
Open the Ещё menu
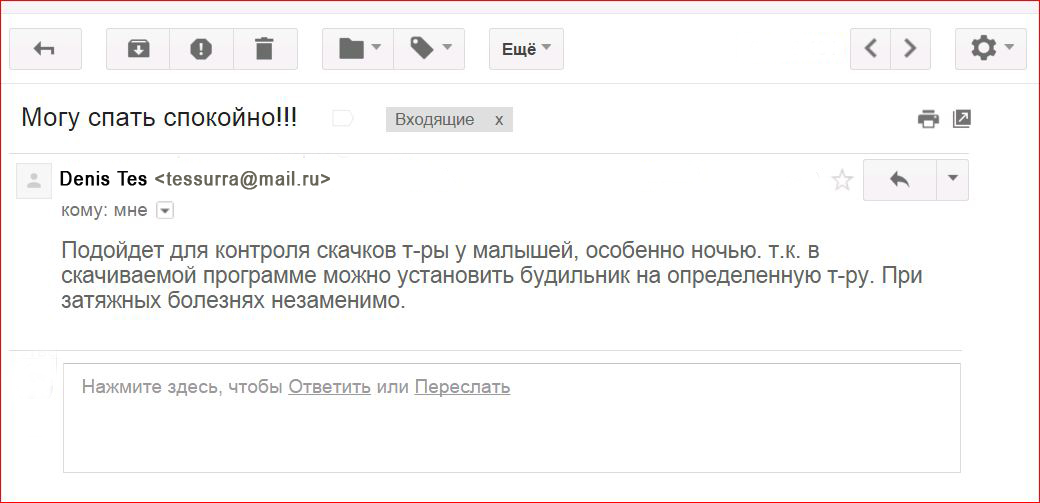point(526,49)
